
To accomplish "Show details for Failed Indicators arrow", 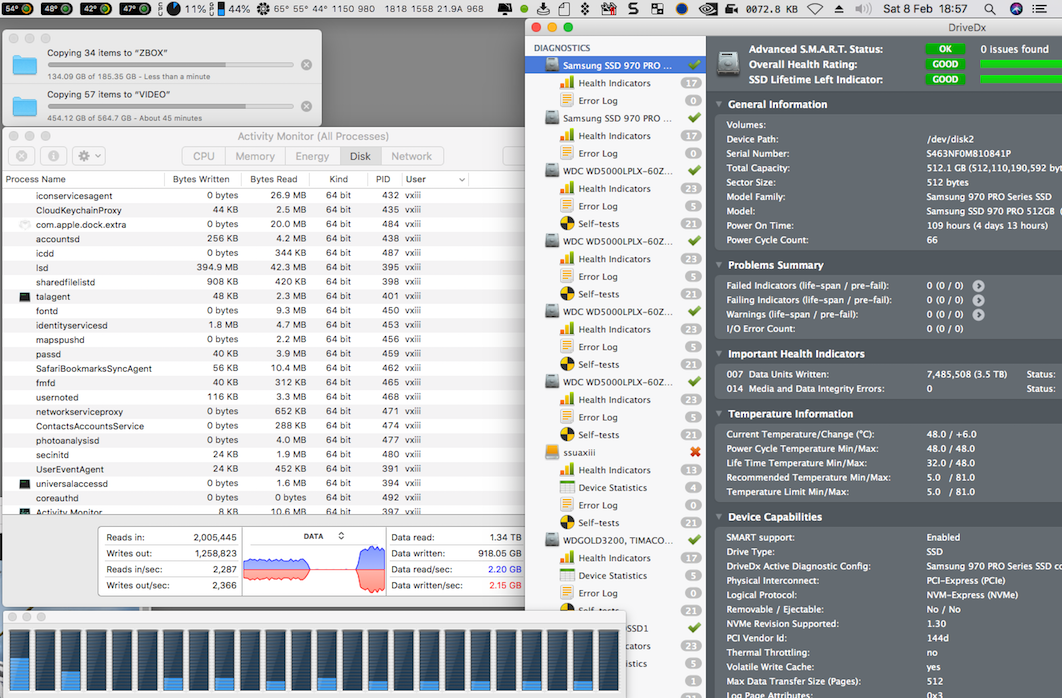I will (x=979, y=286).
